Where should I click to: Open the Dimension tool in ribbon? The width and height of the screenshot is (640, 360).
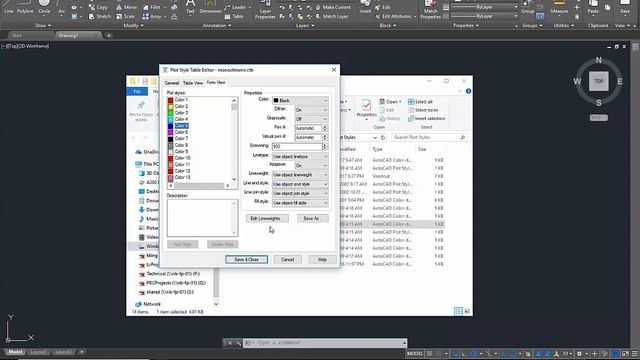click(210, 7)
